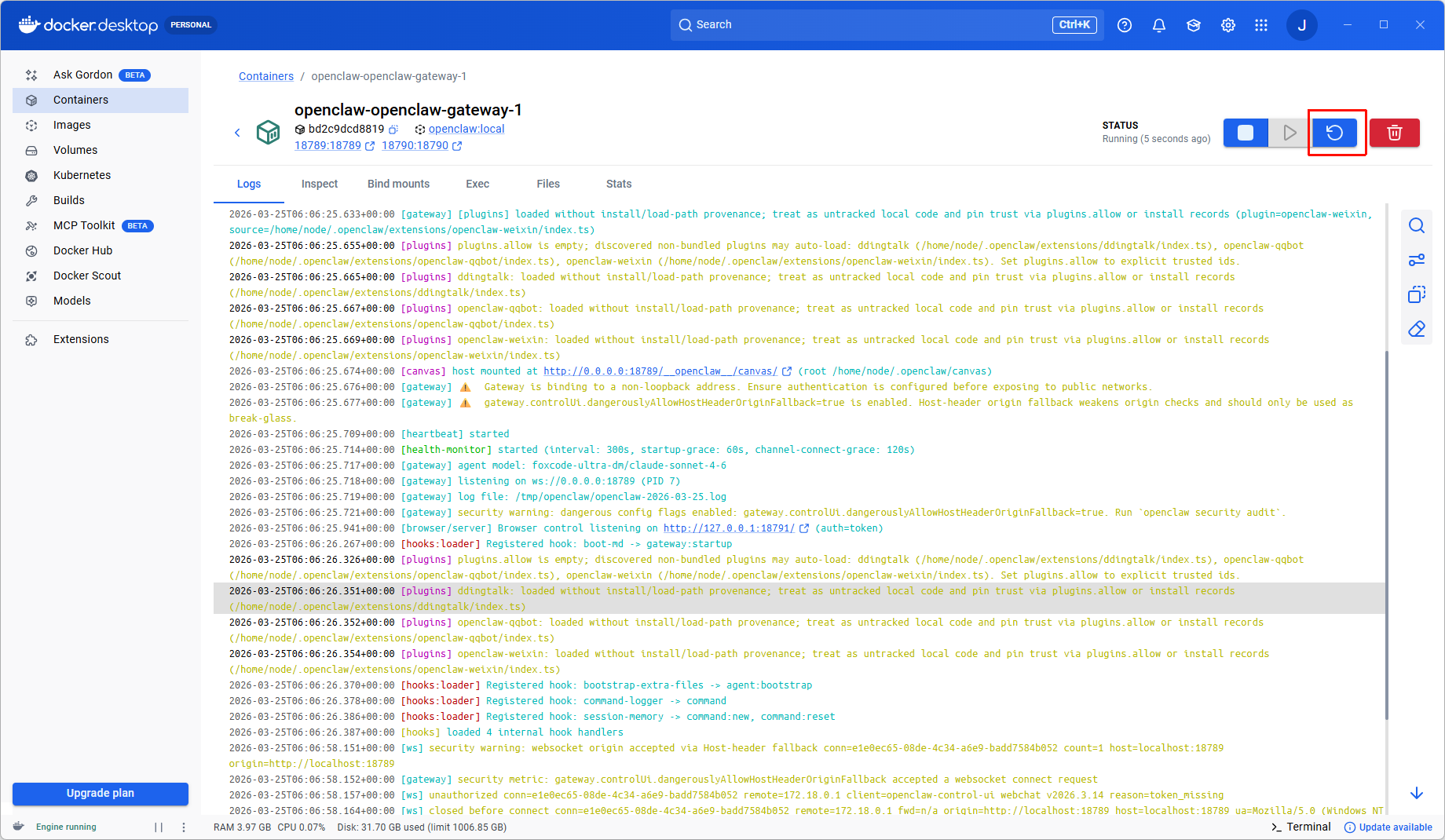Restart the container with the restart icon

click(1335, 133)
